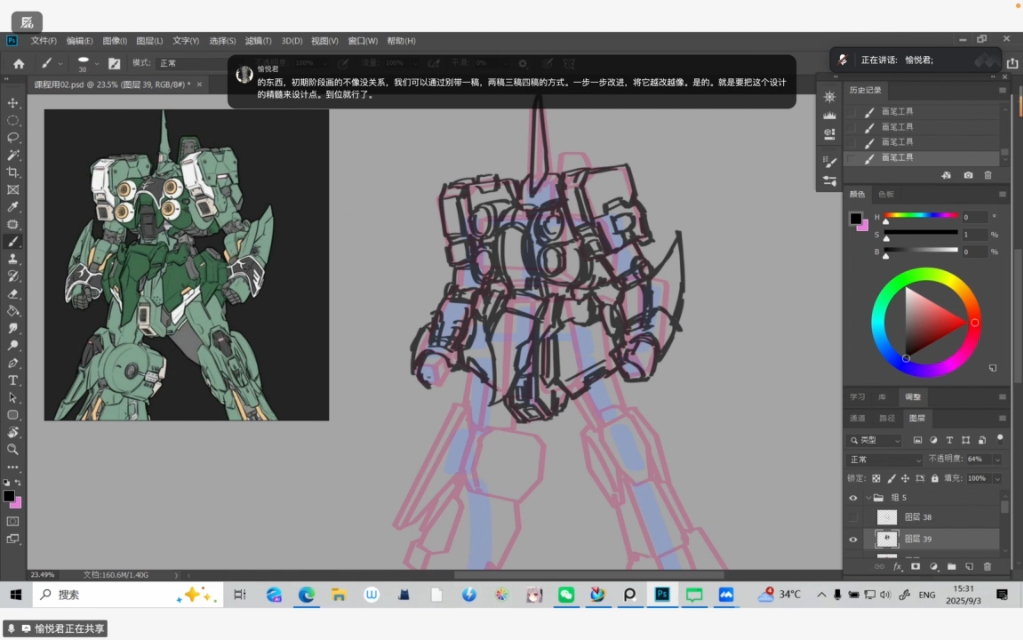Collapse group 组 5

[868, 498]
